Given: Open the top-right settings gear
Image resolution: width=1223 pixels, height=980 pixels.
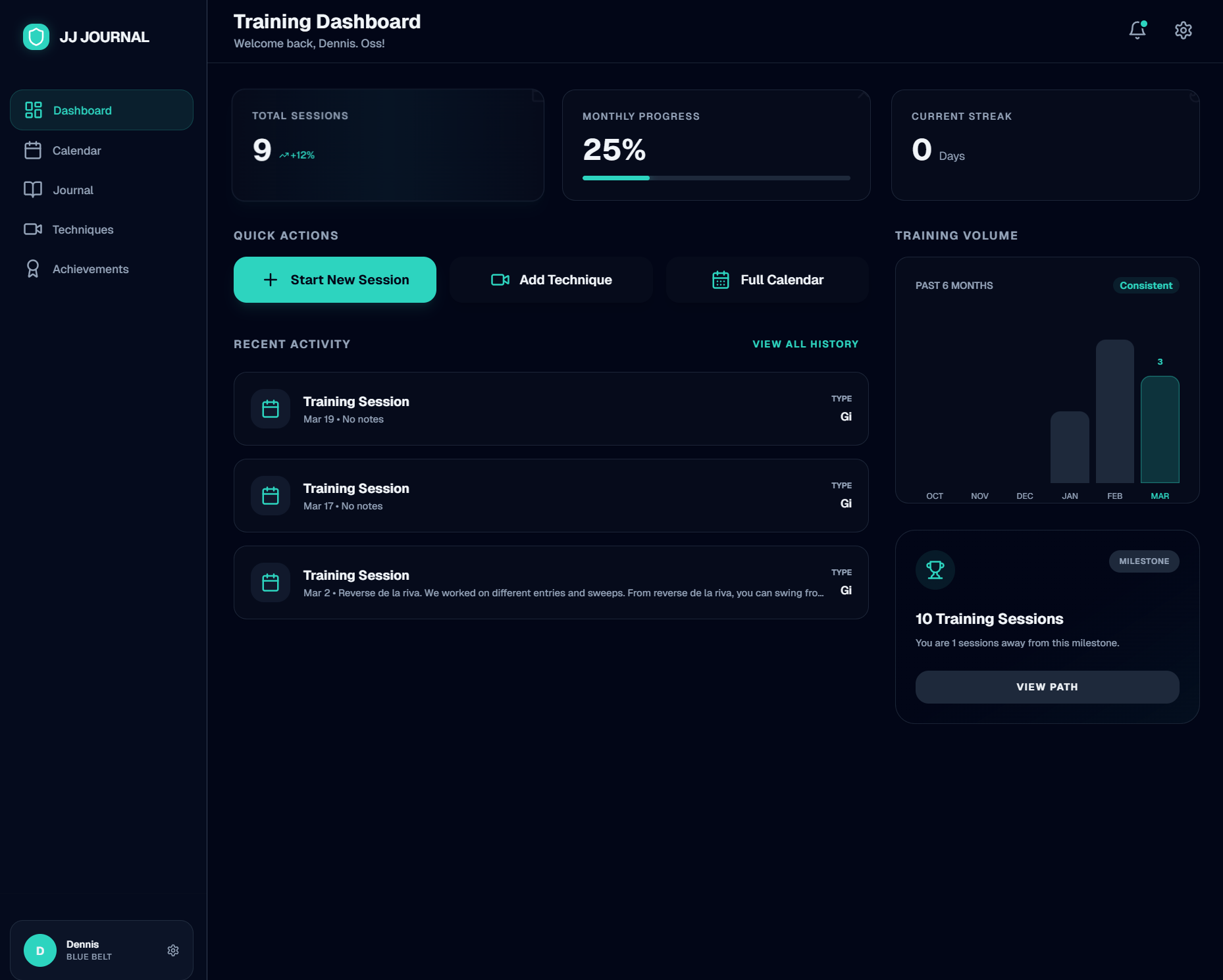Looking at the screenshot, I should 1183,30.
